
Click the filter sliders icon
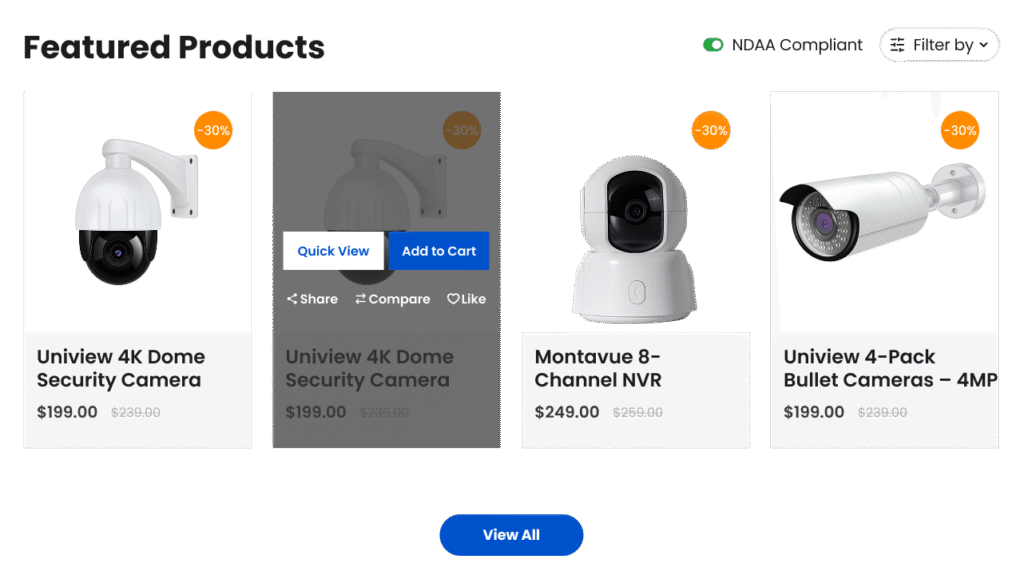[x=897, y=45]
